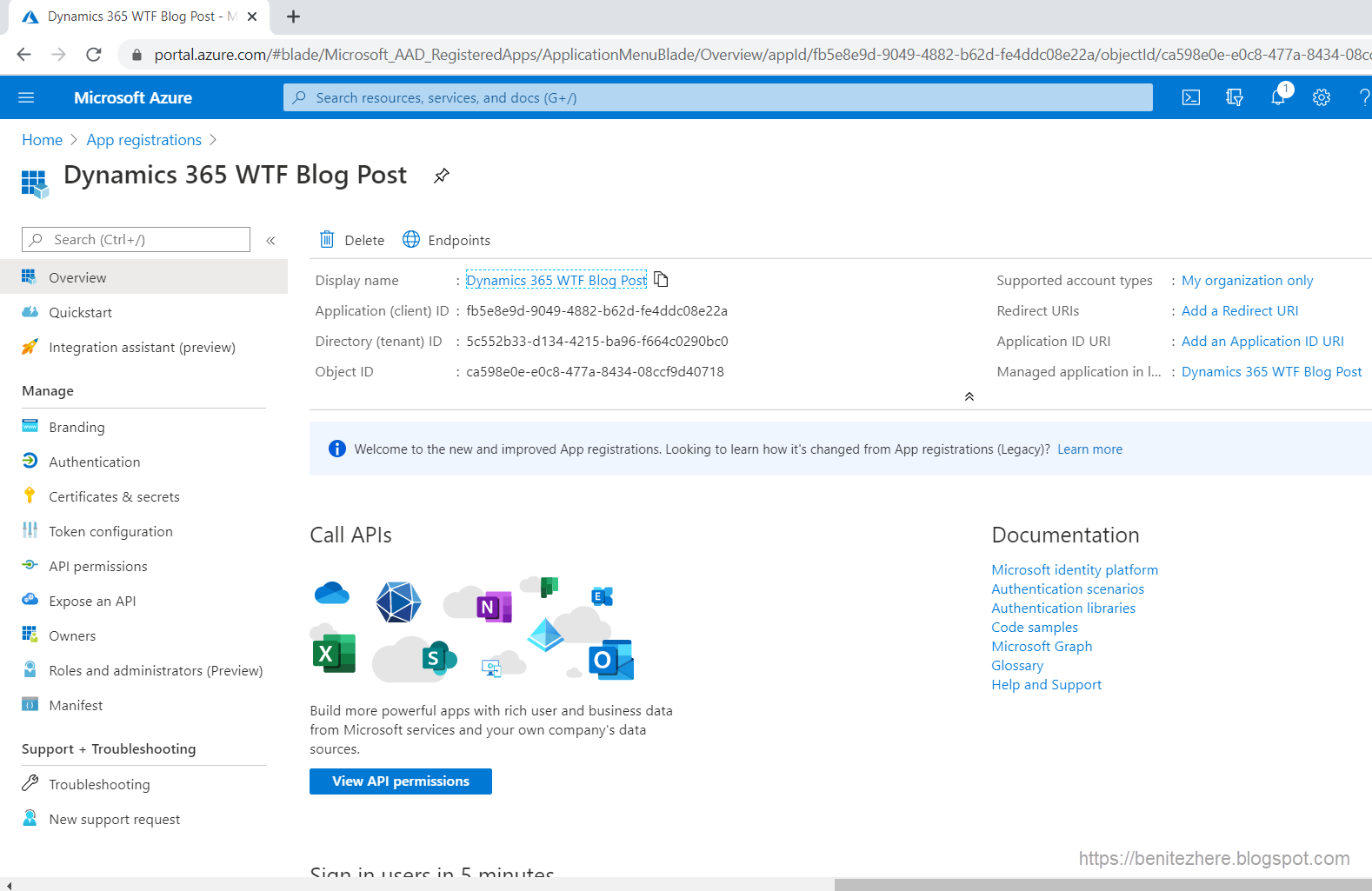The height and width of the screenshot is (891, 1372).
Task: Copy the display name to clipboard
Action: point(661,279)
